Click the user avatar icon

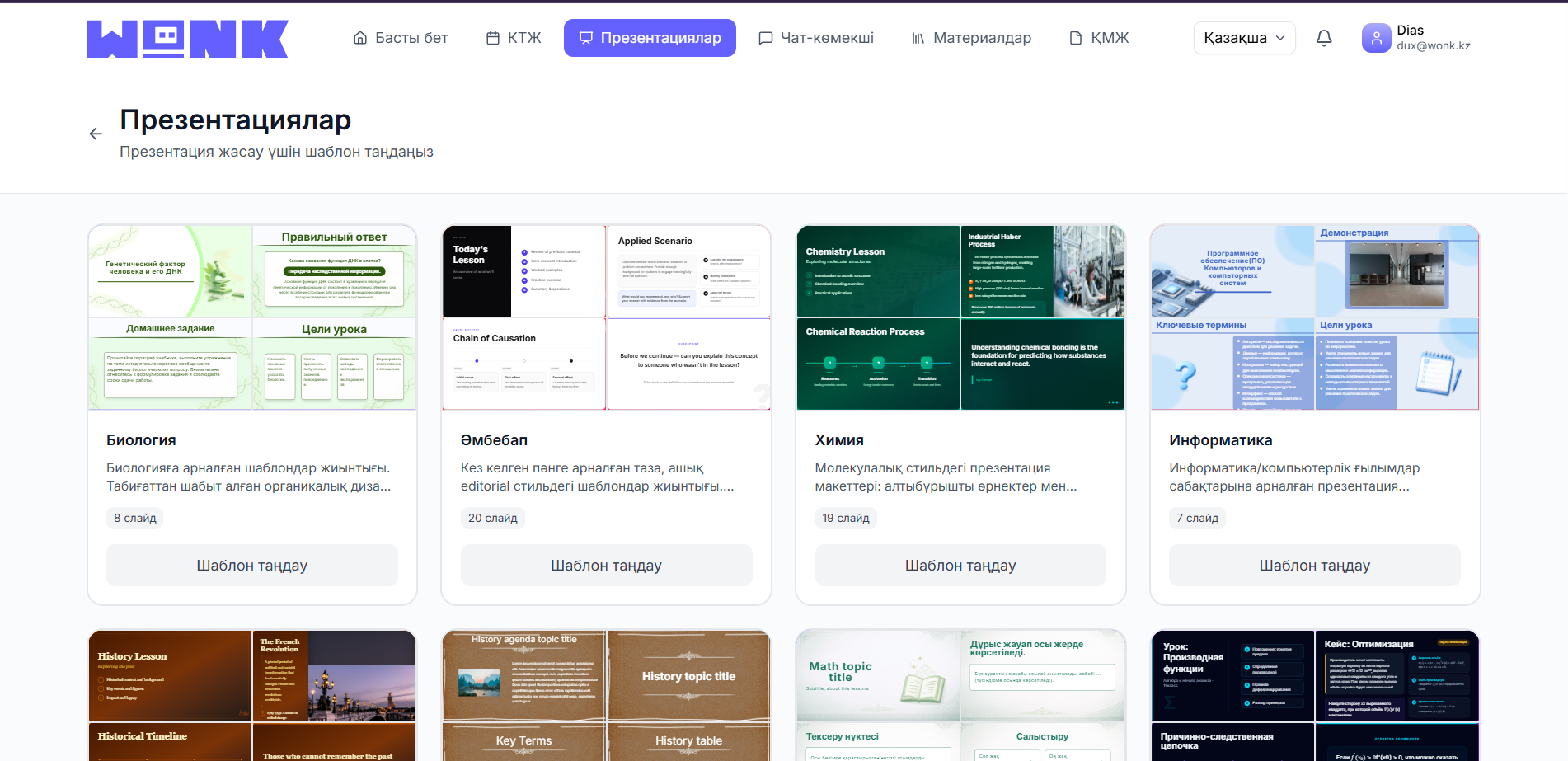1376,38
